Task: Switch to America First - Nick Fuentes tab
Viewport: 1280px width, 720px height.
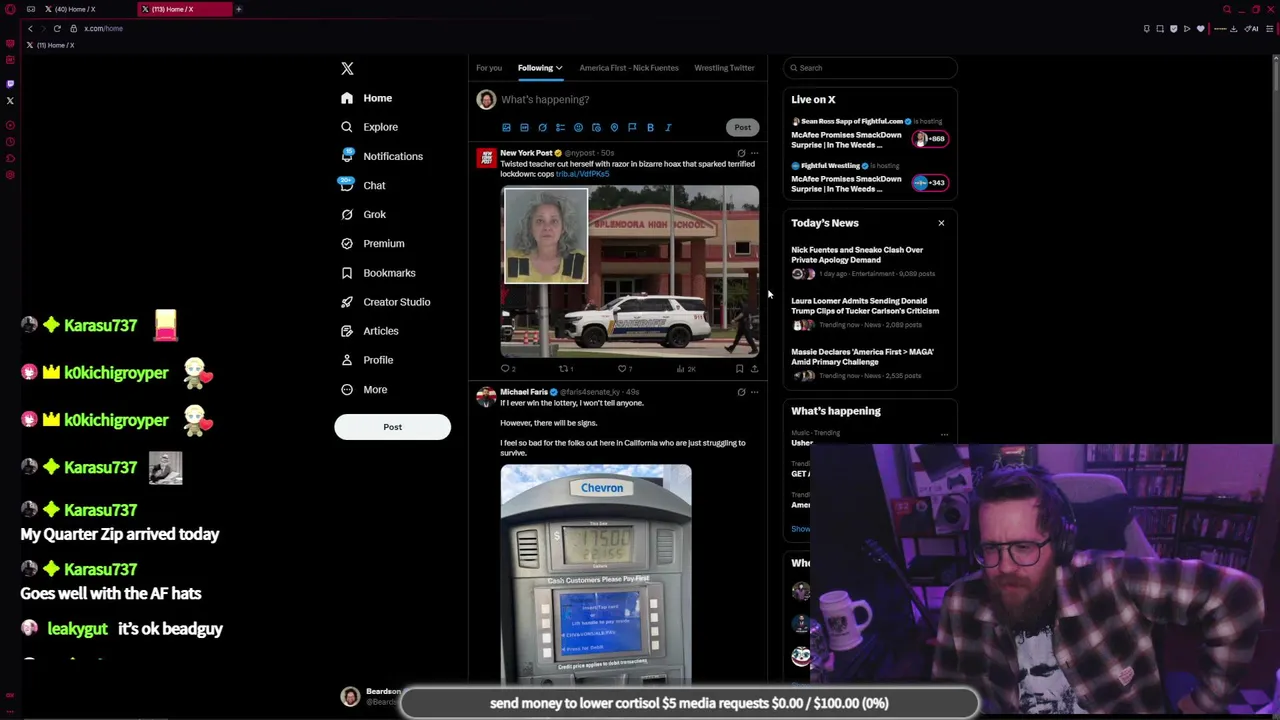Action: (x=629, y=68)
